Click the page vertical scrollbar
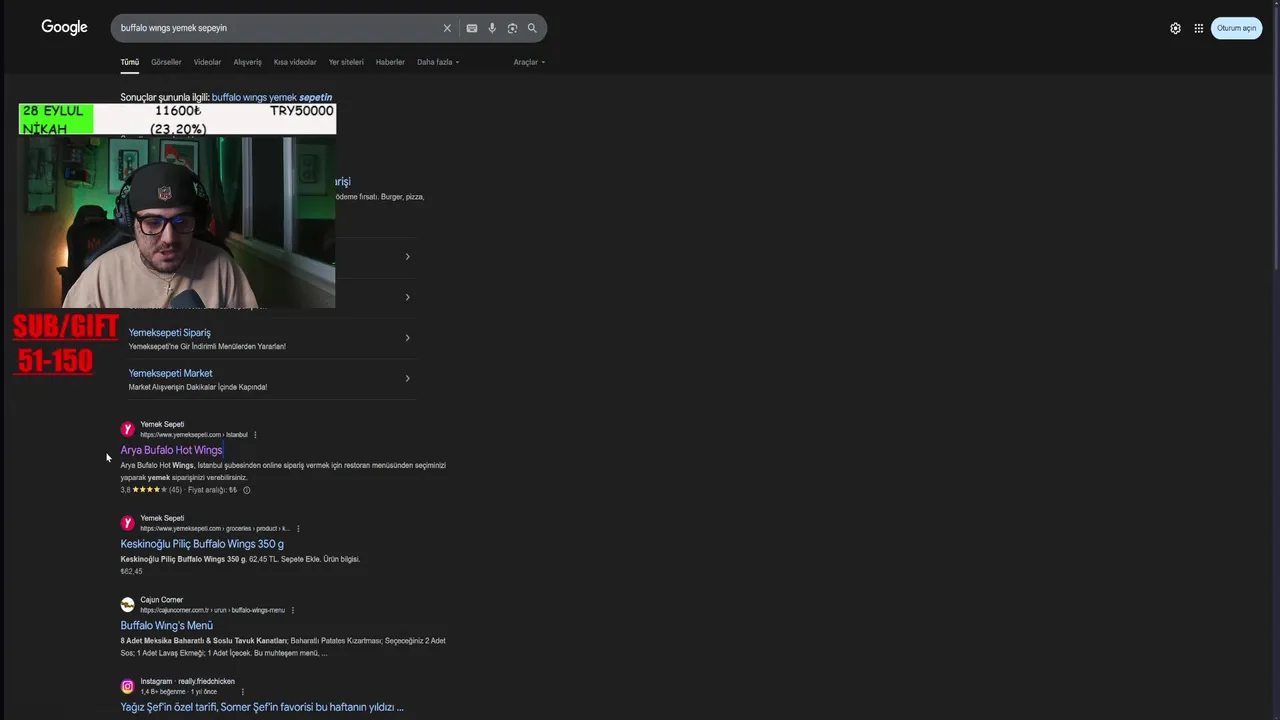This screenshot has width=1280, height=720. tap(1274, 140)
